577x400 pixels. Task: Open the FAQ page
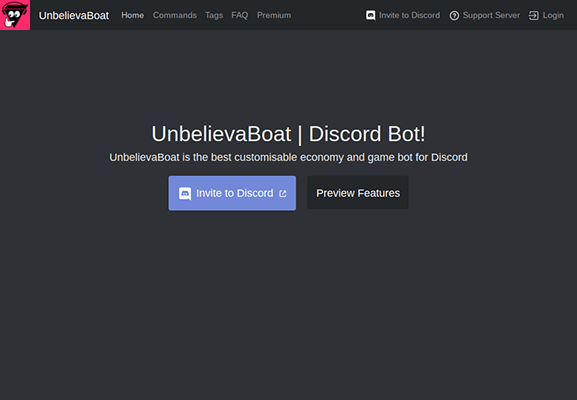240,15
